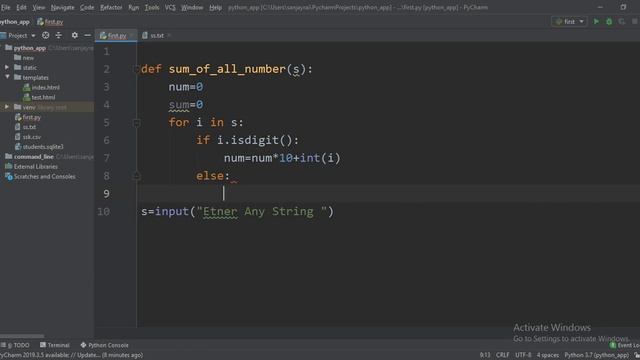
Task: Open project panel settings gear
Action: tap(75, 36)
